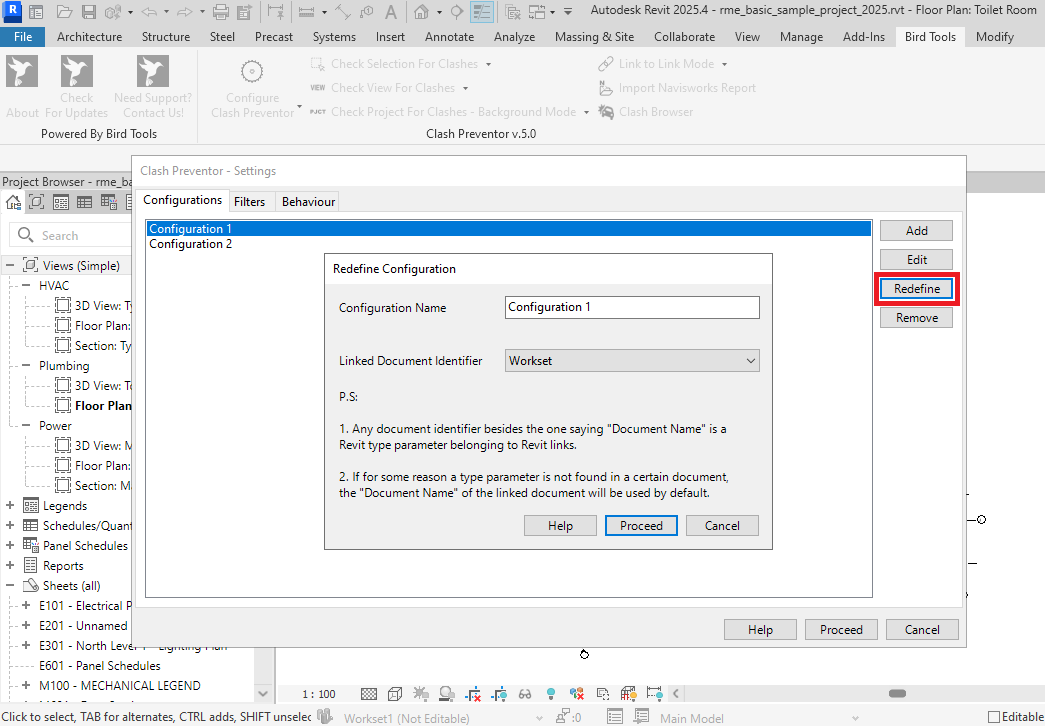The width and height of the screenshot is (1045, 726).
Task: Open the folder icon in Quick Access toolbar
Action: pos(64,11)
